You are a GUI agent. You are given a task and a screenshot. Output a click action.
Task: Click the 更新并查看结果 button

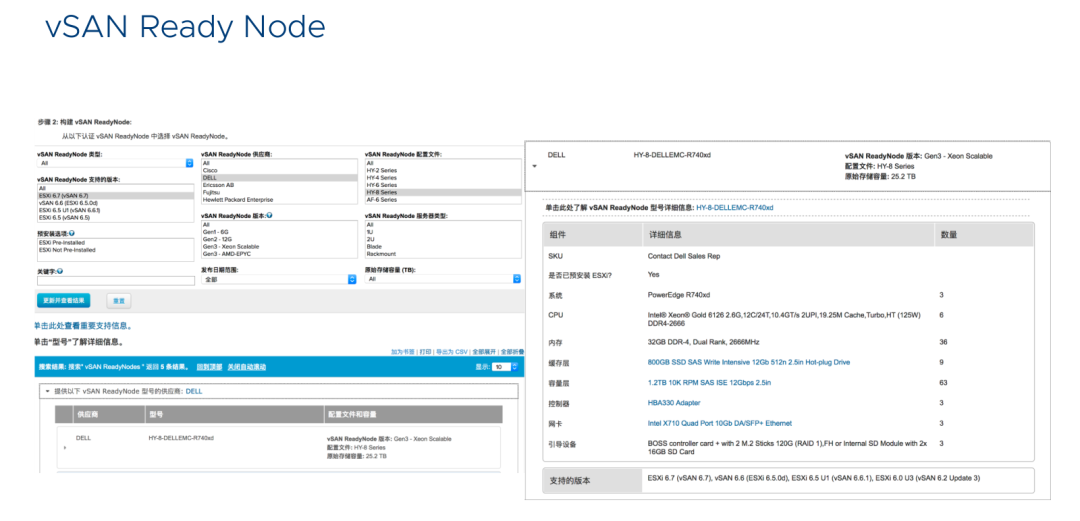click(x=63, y=300)
